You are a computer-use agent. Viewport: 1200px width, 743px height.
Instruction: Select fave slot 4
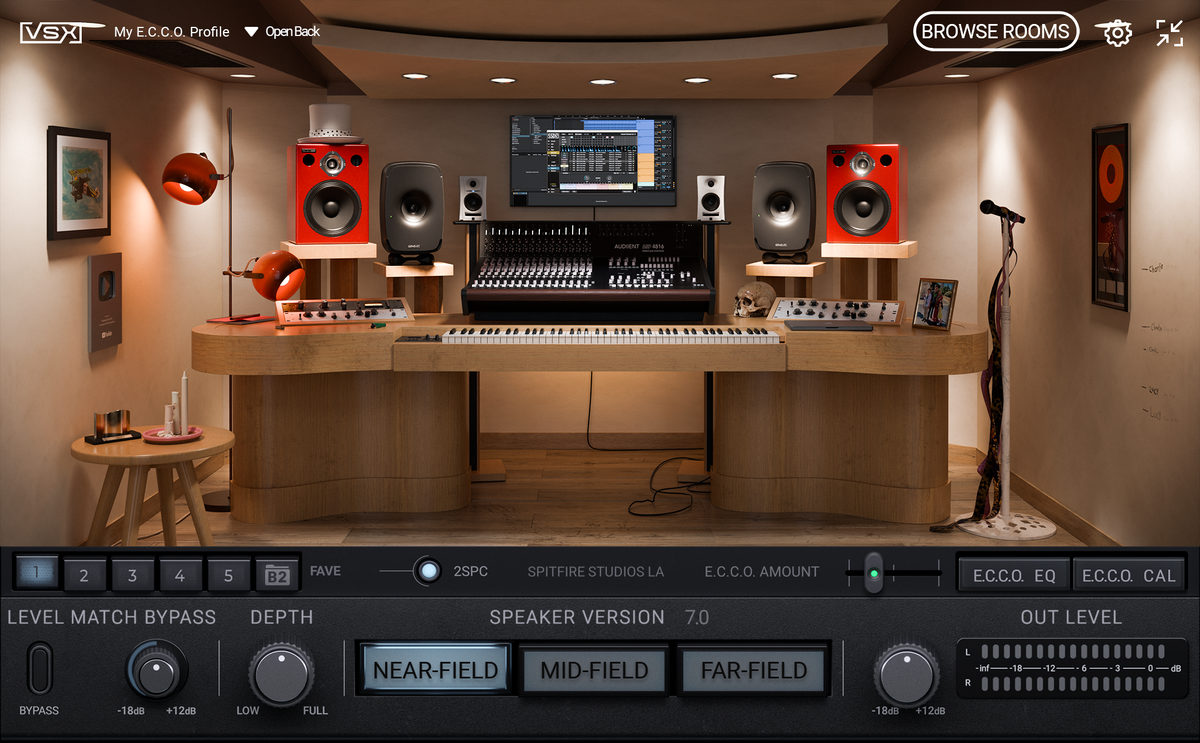coord(180,574)
